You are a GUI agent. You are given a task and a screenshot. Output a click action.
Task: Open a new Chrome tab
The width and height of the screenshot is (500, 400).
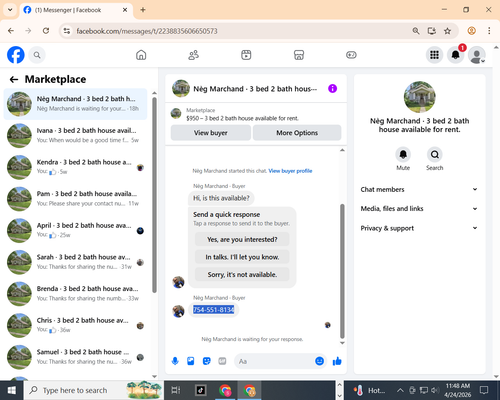coord(143,10)
